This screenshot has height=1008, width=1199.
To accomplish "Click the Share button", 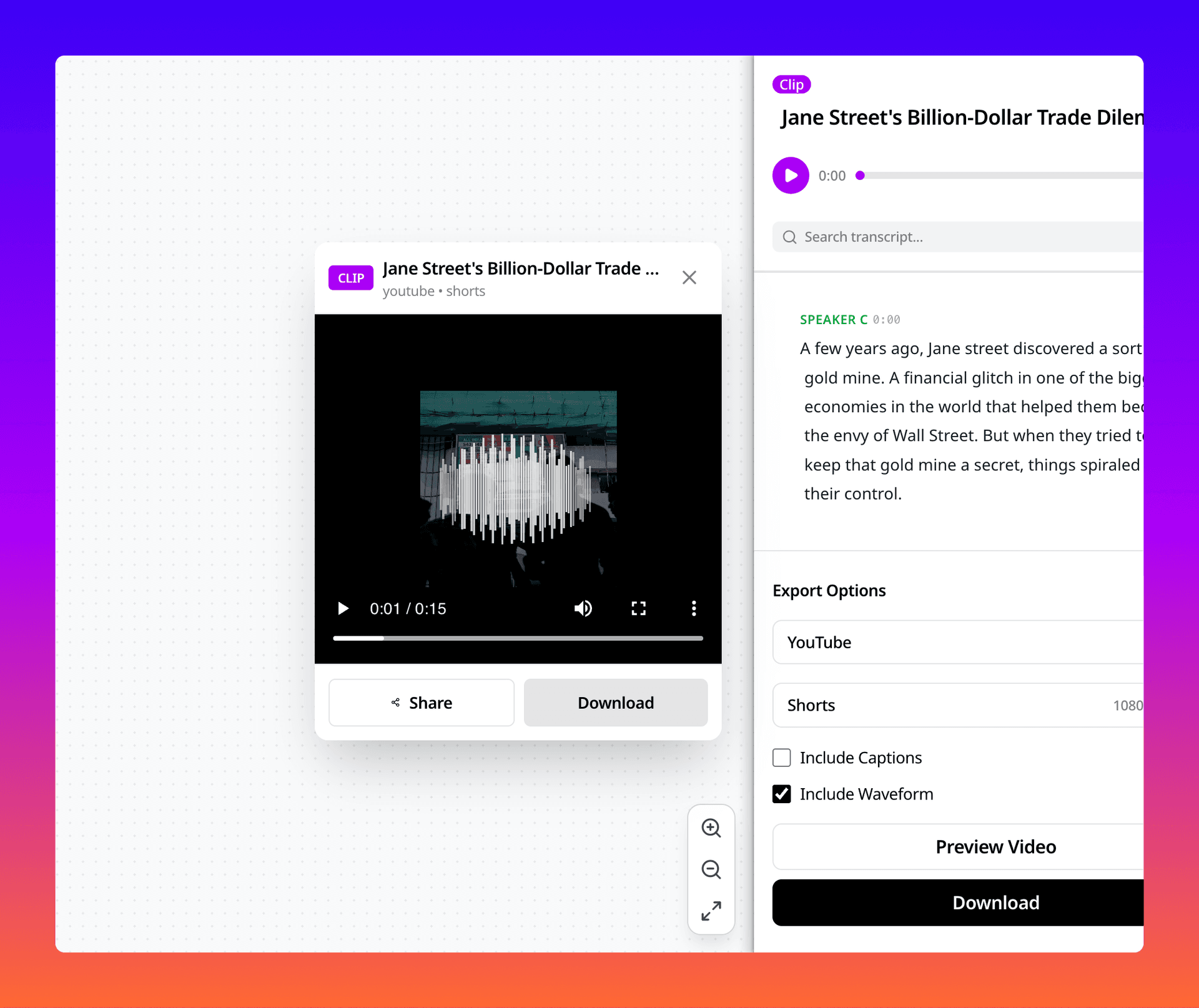I will pos(422,703).
